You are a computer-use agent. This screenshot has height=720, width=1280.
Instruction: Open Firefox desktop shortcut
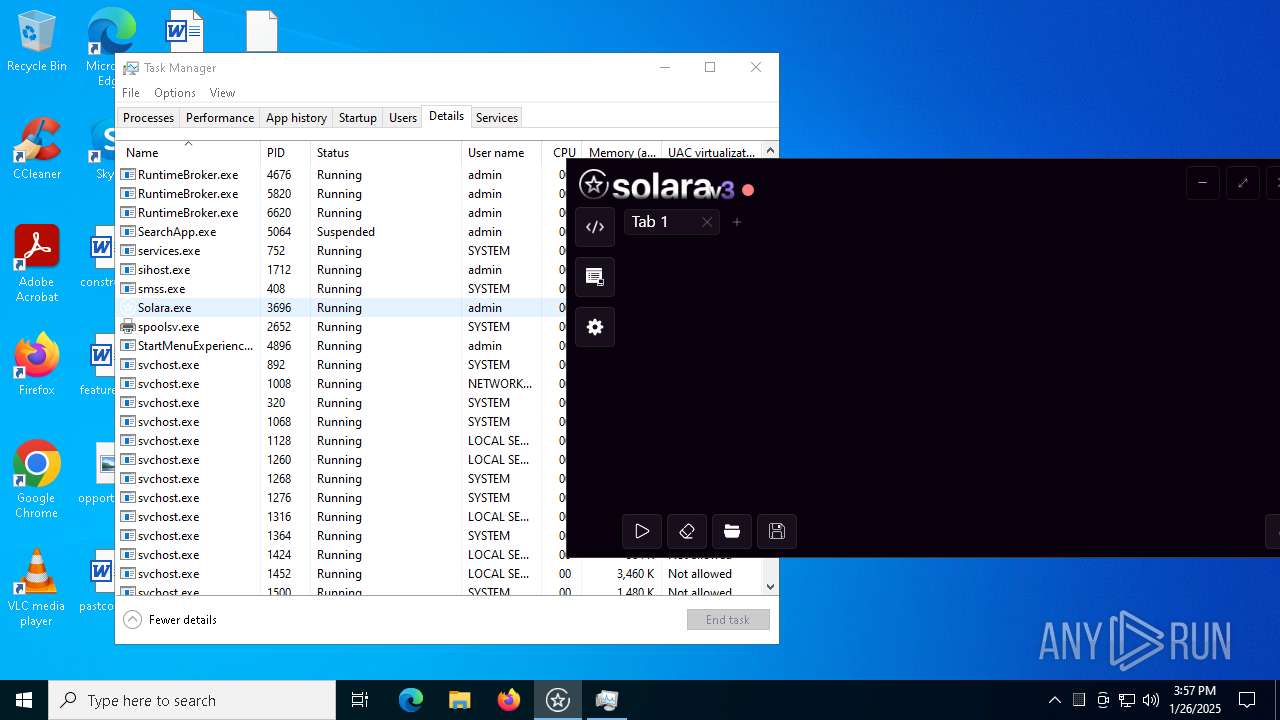click(x=37, y=365)
